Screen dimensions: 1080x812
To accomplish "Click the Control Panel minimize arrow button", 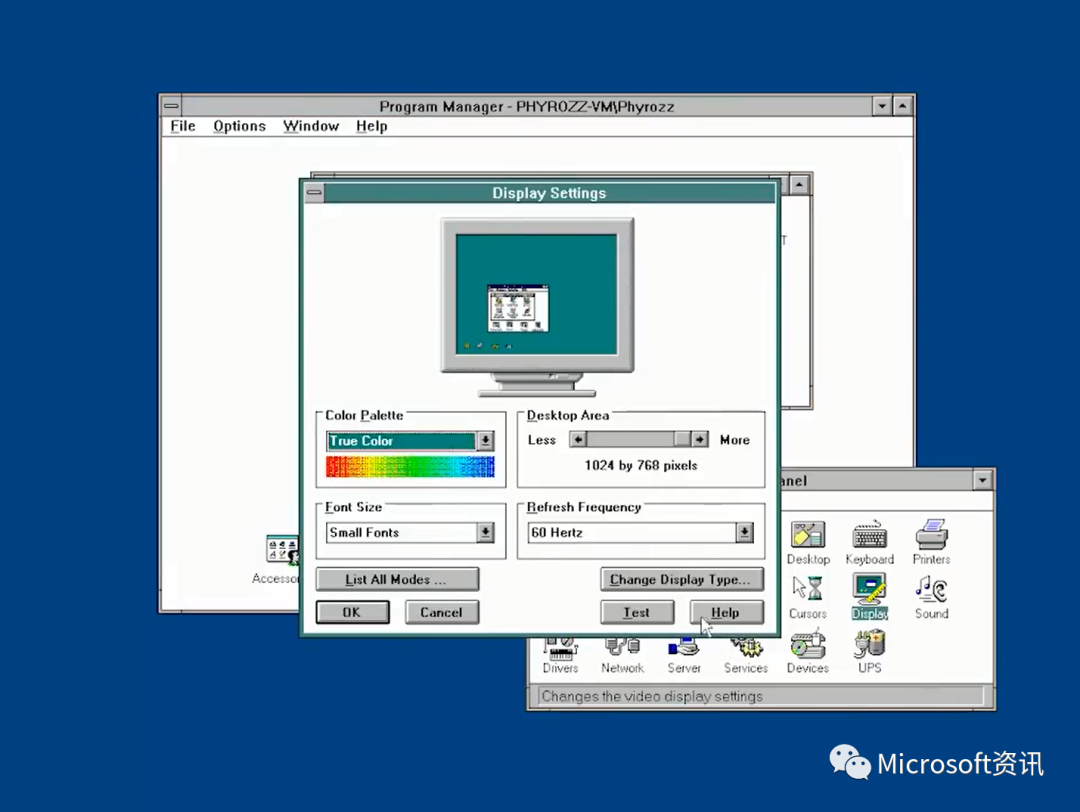I will pos(982,481).
